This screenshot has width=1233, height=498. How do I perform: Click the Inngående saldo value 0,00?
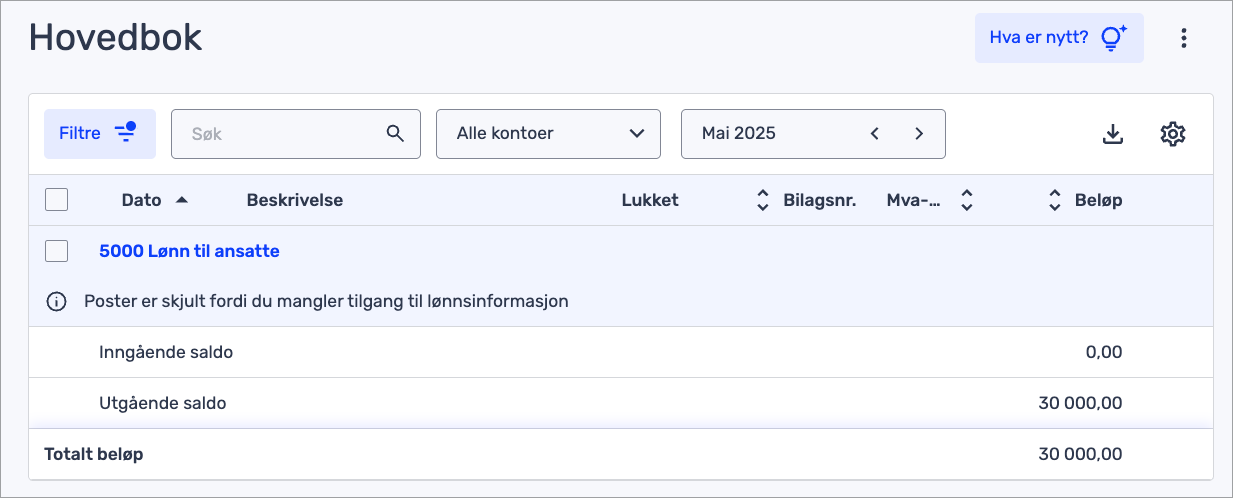point(1103,352)
